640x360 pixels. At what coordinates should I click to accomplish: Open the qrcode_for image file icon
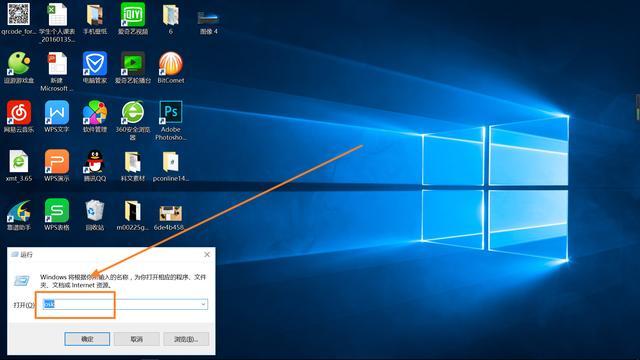(18, 14)
